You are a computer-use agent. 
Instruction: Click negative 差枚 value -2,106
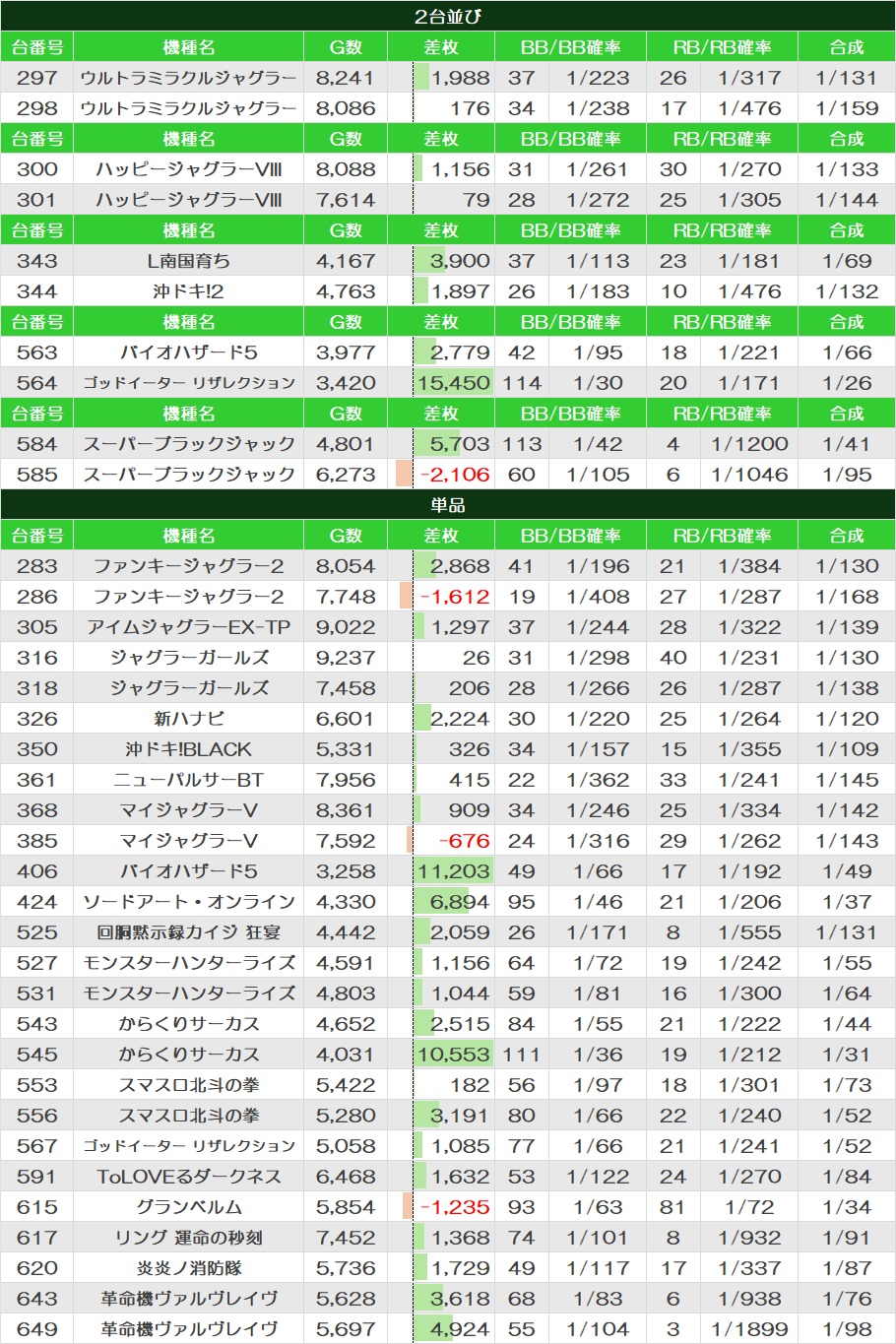pyautogui.click(x=455, y=475)
